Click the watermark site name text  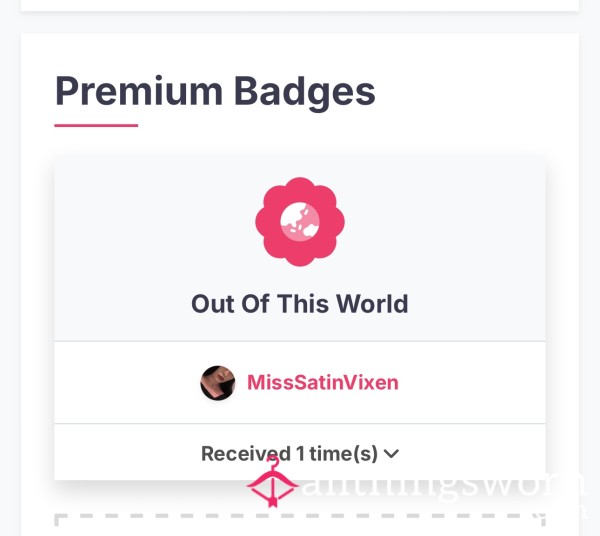[443, 486]
